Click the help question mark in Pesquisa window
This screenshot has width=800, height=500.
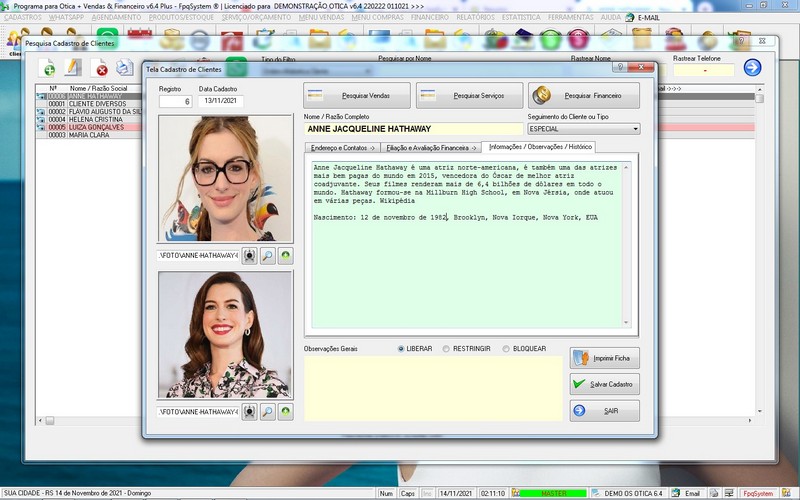click(741, 41)
